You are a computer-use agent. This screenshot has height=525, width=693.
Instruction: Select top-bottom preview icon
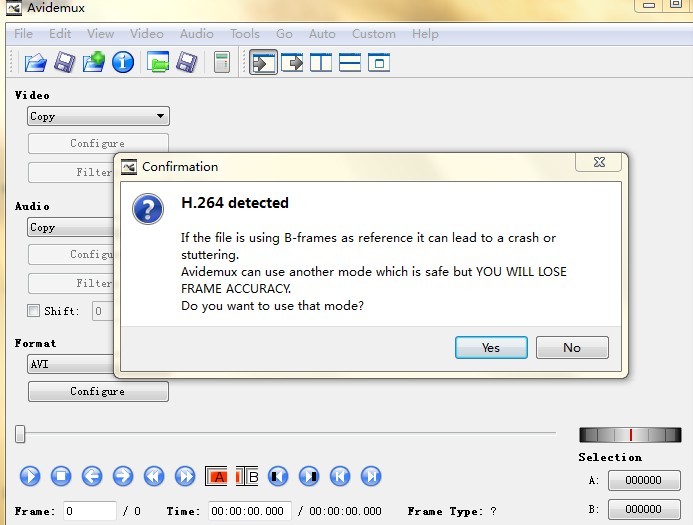[350, 62]
